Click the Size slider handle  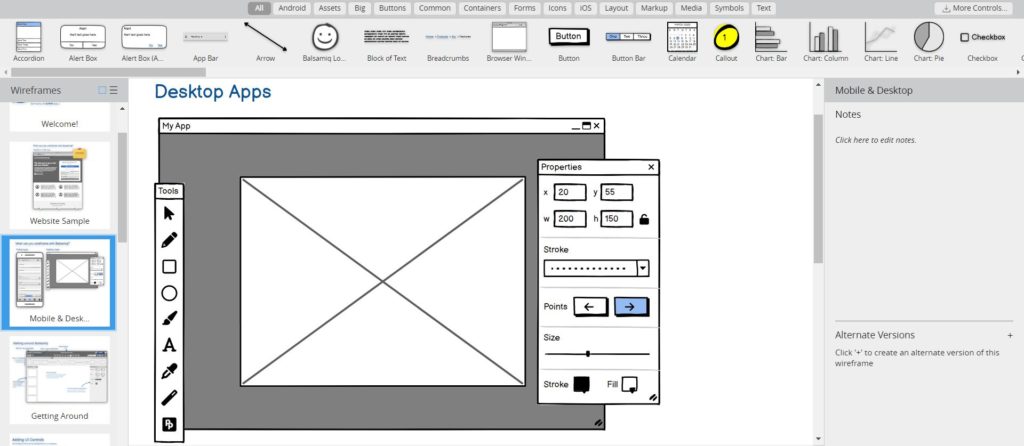(588, 354)
